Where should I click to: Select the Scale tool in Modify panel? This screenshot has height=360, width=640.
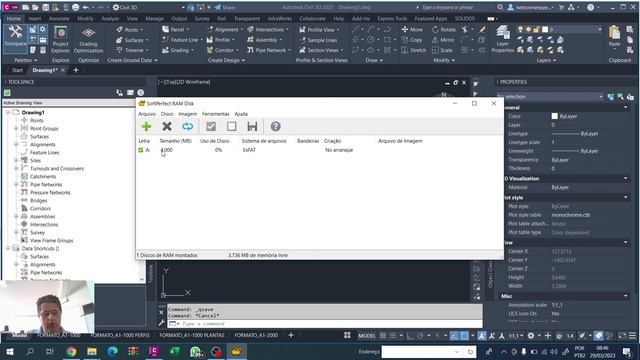click(x=442, y=50)
